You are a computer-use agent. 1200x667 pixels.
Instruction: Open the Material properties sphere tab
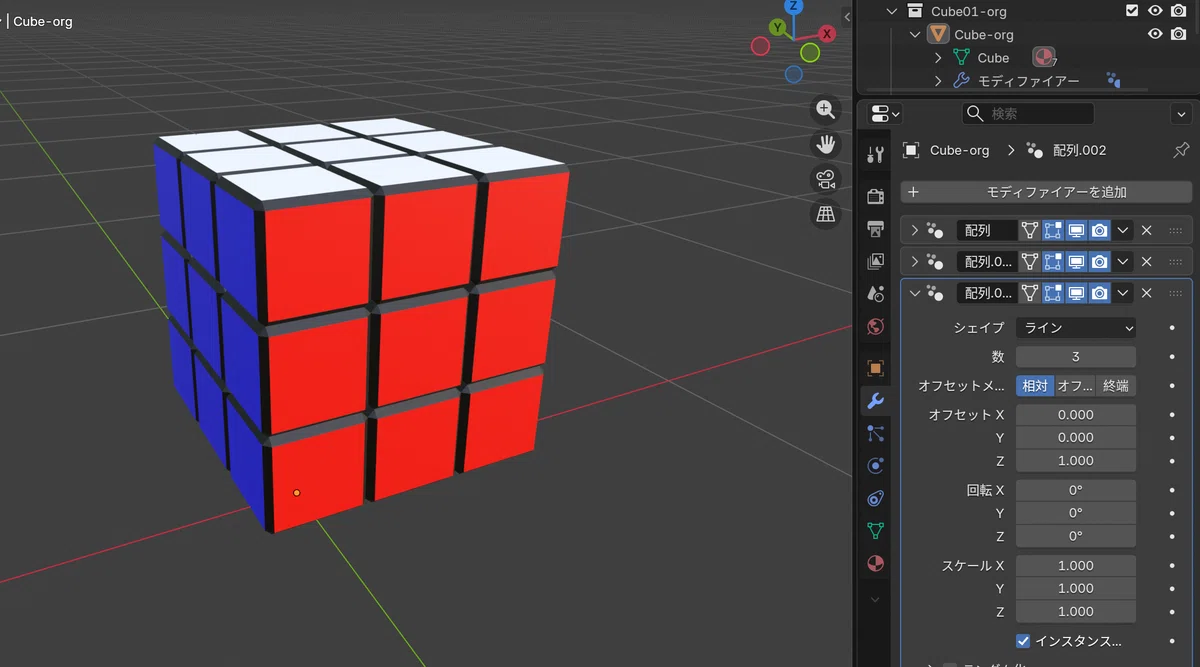tap(876, 563)
